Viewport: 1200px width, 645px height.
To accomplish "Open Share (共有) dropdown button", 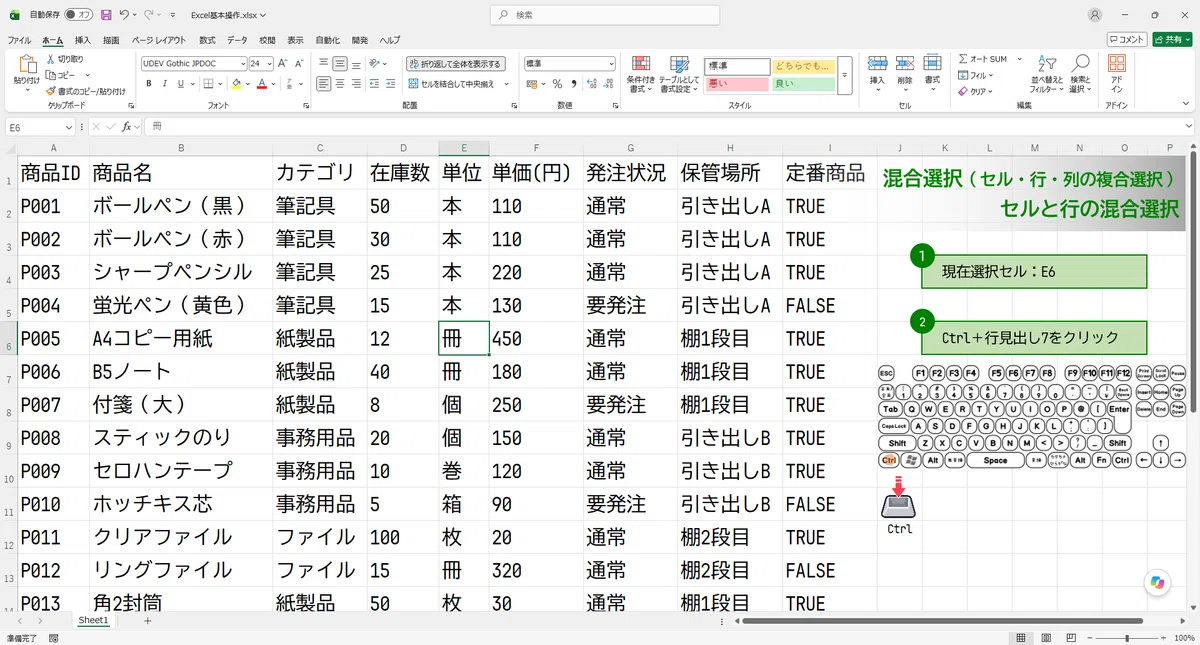I will click(1173, 39).
